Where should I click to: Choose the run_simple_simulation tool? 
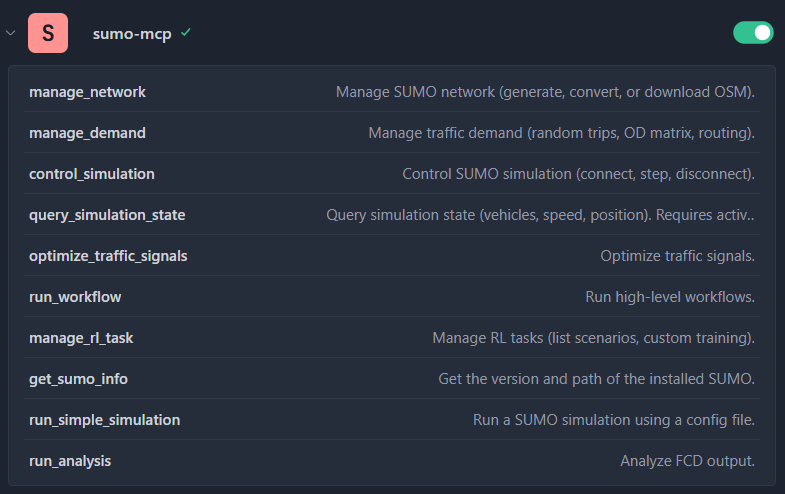pyautogui.click(x=105, y=420)
